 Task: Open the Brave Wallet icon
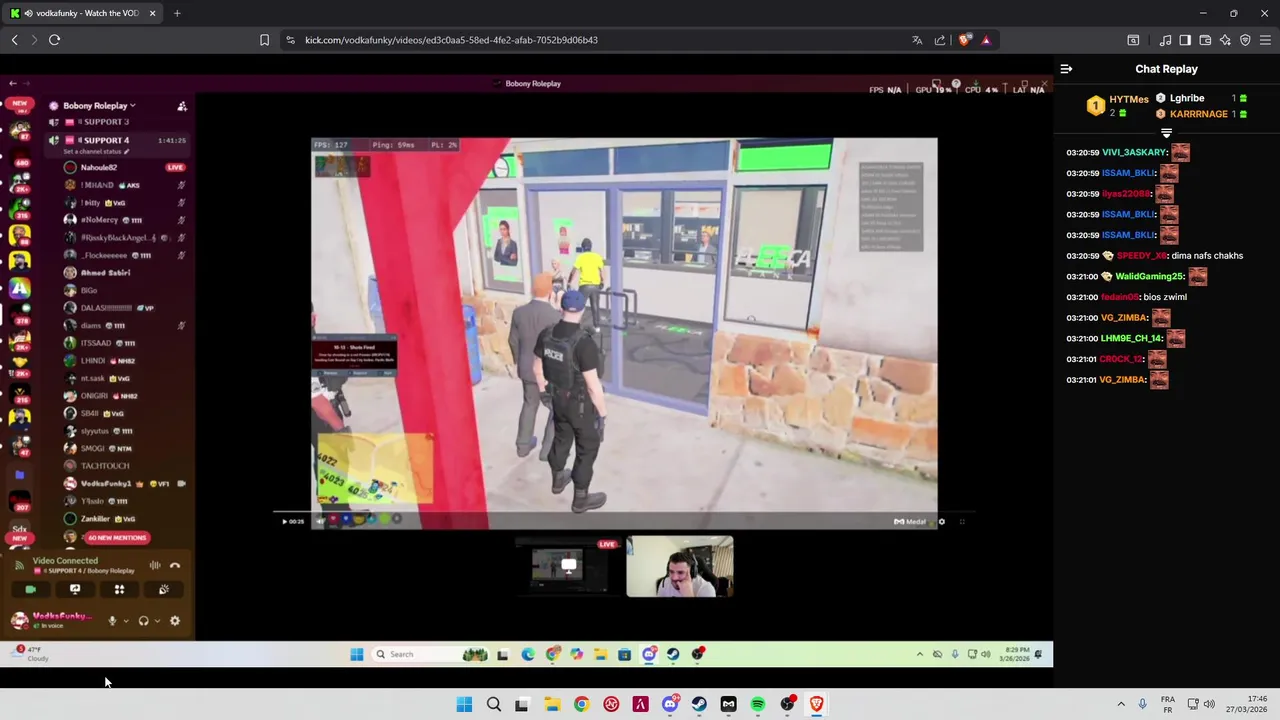(x=1205, y=40)
